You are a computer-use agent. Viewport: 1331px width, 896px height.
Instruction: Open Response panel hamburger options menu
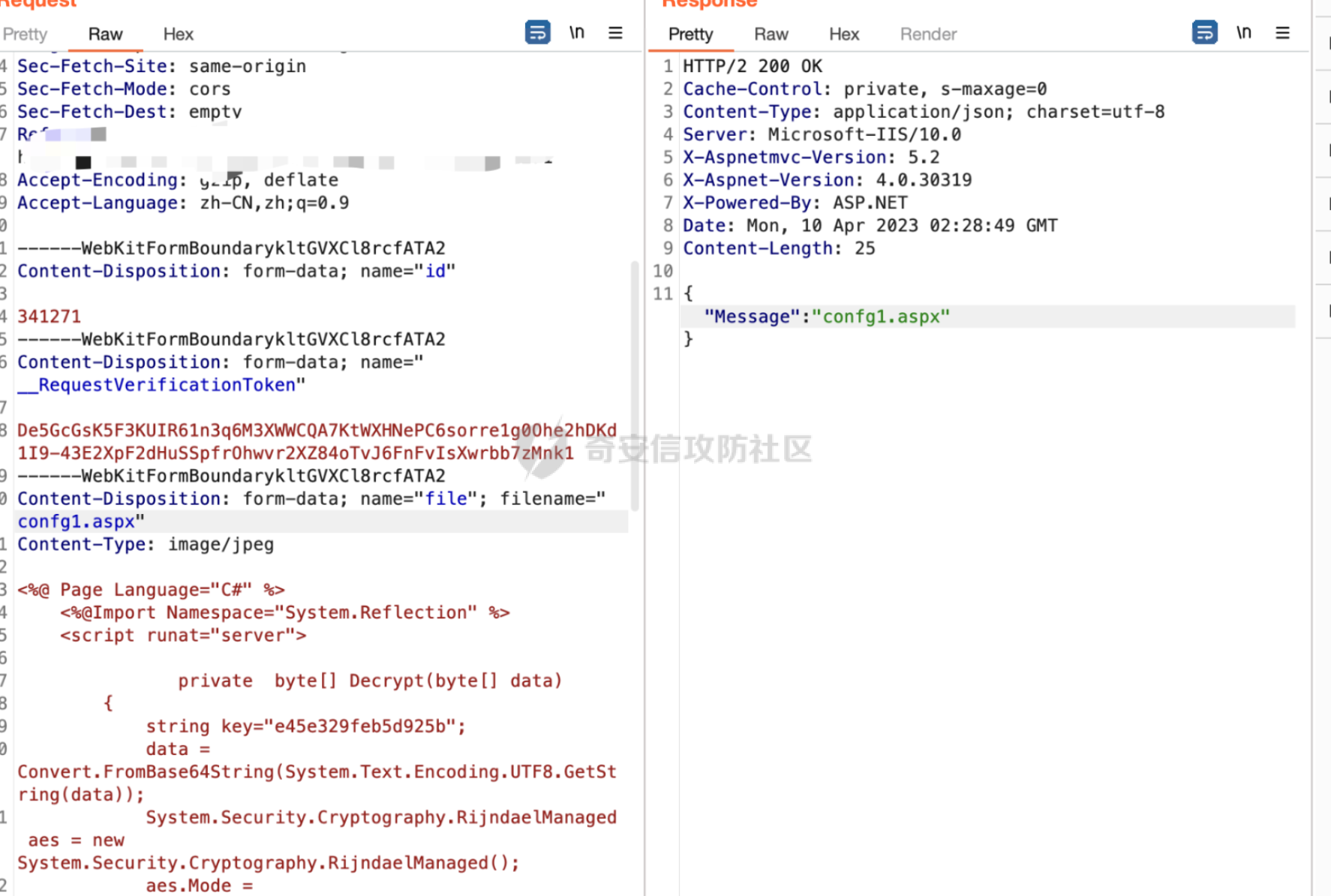point(1282,32)
